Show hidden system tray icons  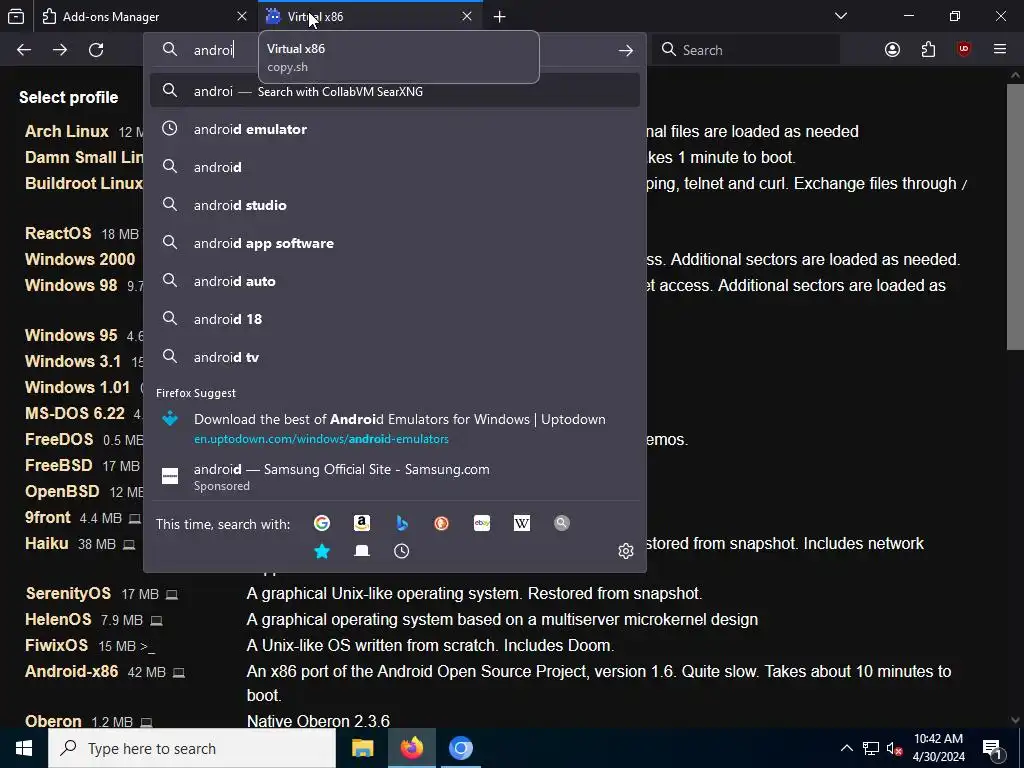point(846,748)
